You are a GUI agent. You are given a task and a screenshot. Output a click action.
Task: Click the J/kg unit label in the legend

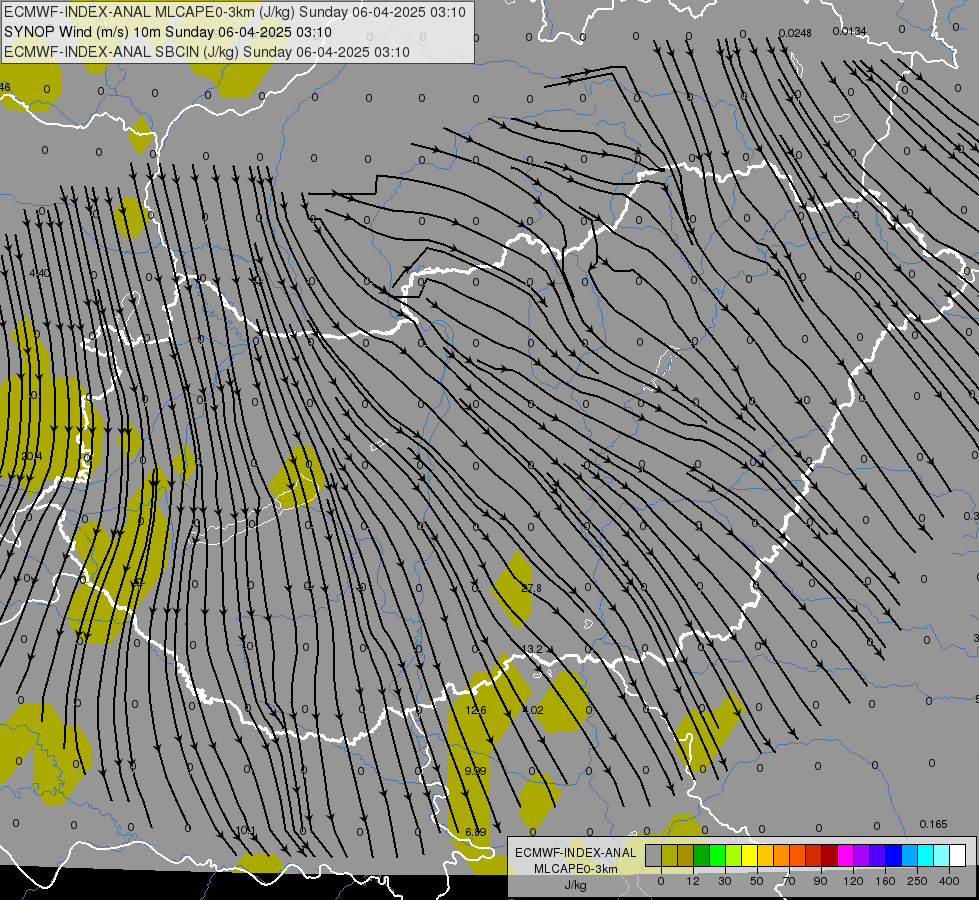576,885
